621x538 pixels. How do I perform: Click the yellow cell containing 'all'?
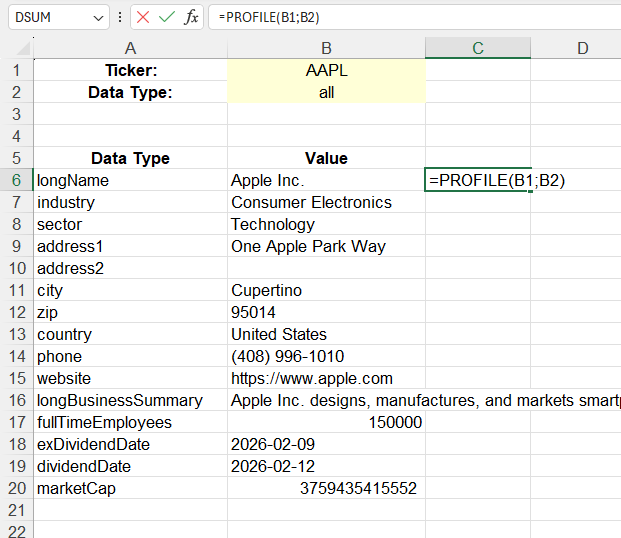click(x=326, y=93)
